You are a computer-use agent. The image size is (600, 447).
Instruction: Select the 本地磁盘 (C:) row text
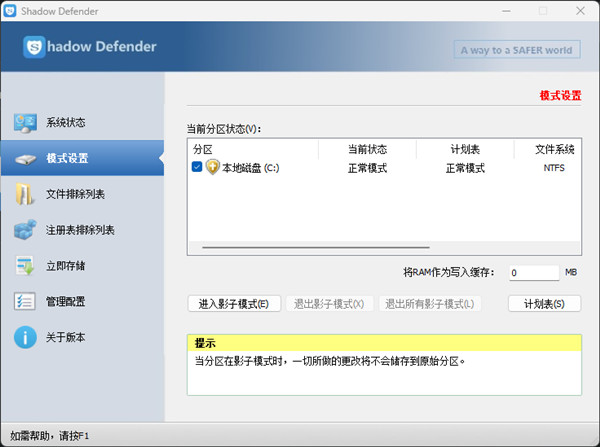coord(251,168)
